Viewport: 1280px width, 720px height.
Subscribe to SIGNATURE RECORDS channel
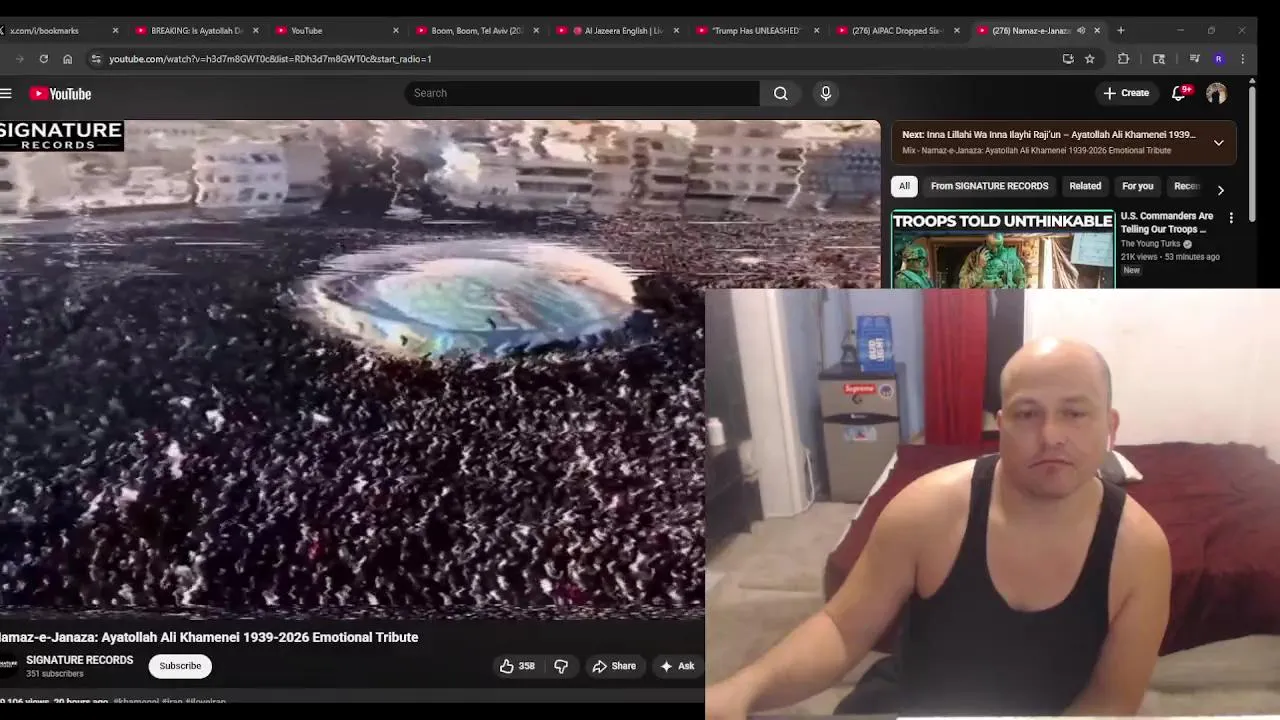click(x=180, y=666)
